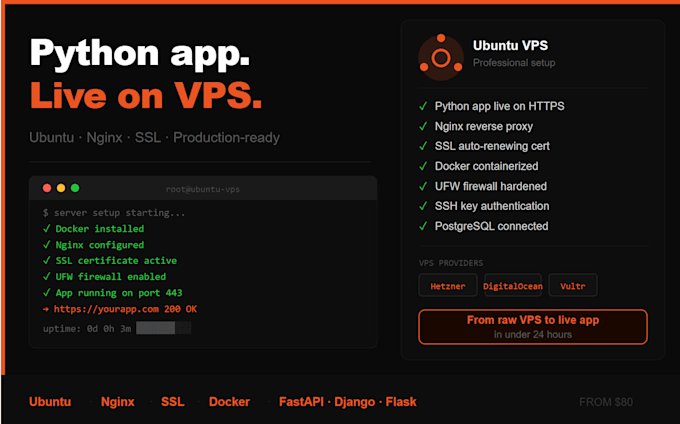Click the Nginx configured terminal line
The image size is (680, 424).
100,245
